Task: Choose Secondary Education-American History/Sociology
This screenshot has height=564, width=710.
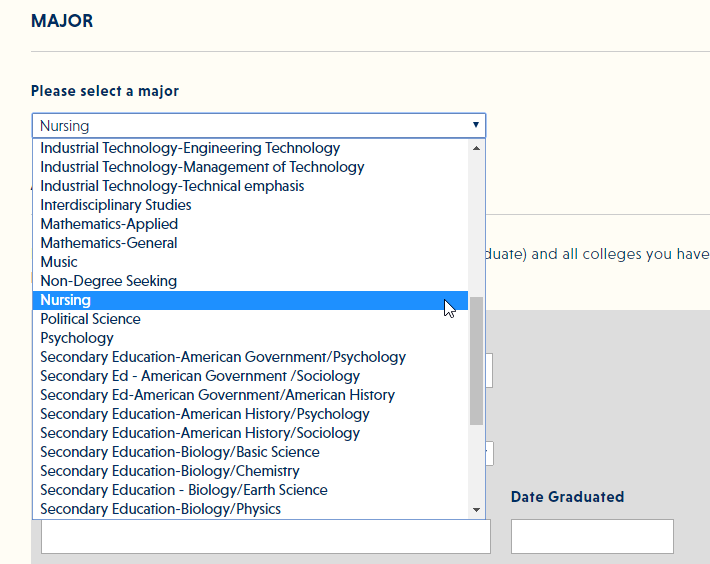Action: (x=200, y=433)
